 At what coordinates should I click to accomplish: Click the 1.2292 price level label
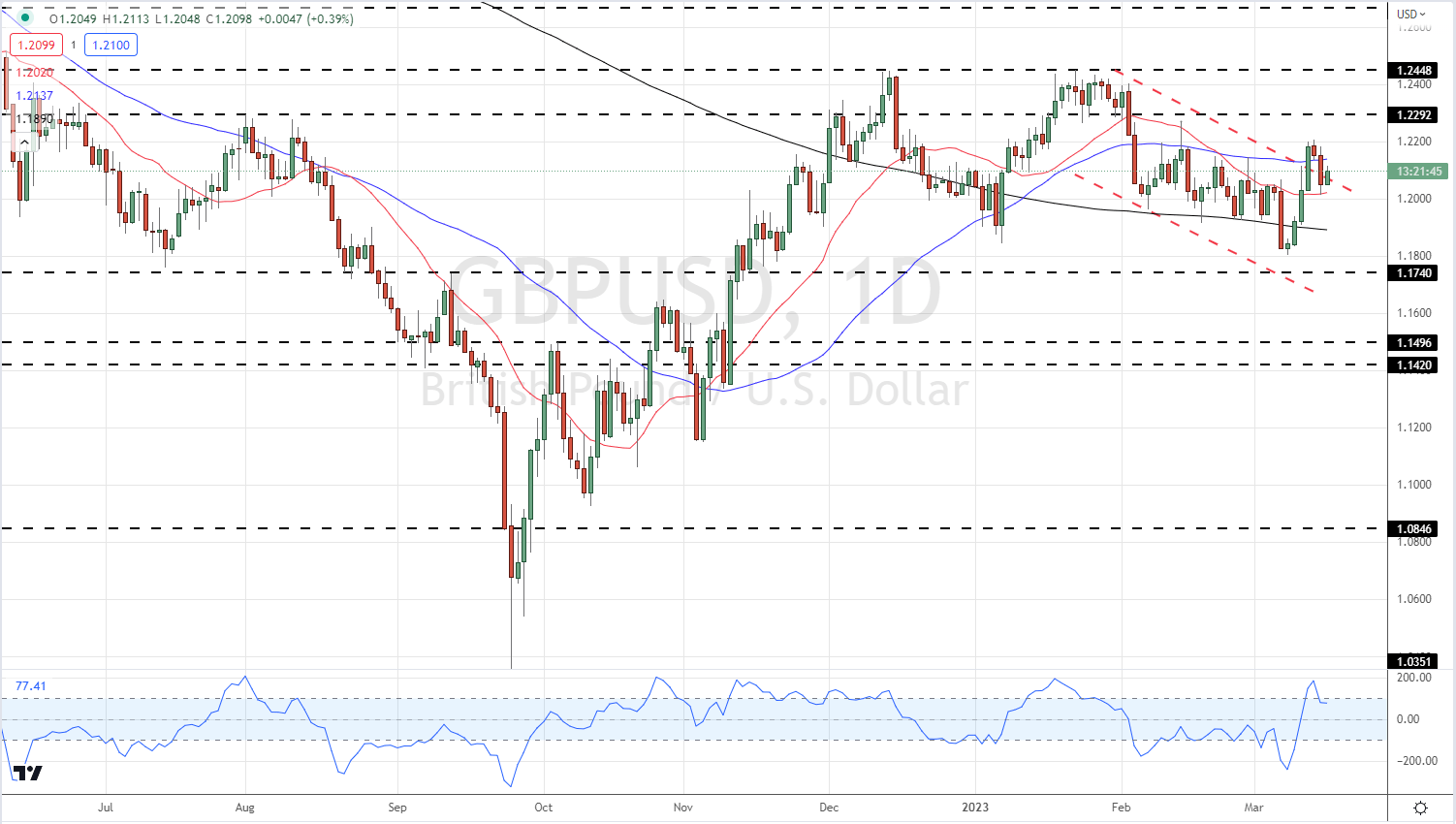(1414, 115)
